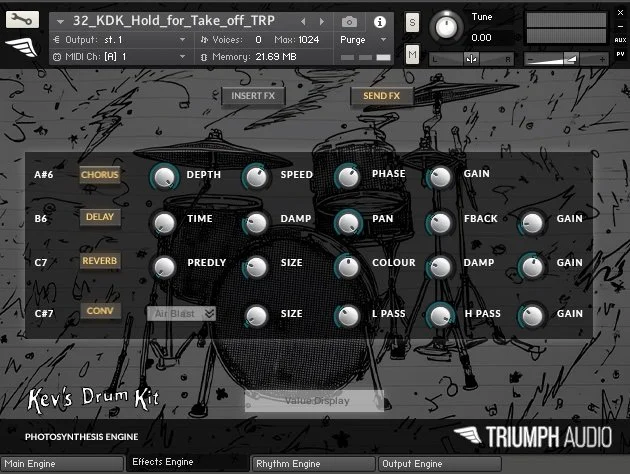Toggle the CONV effect on
Viewport: 630px width, 474px height.
click(100, 311)
